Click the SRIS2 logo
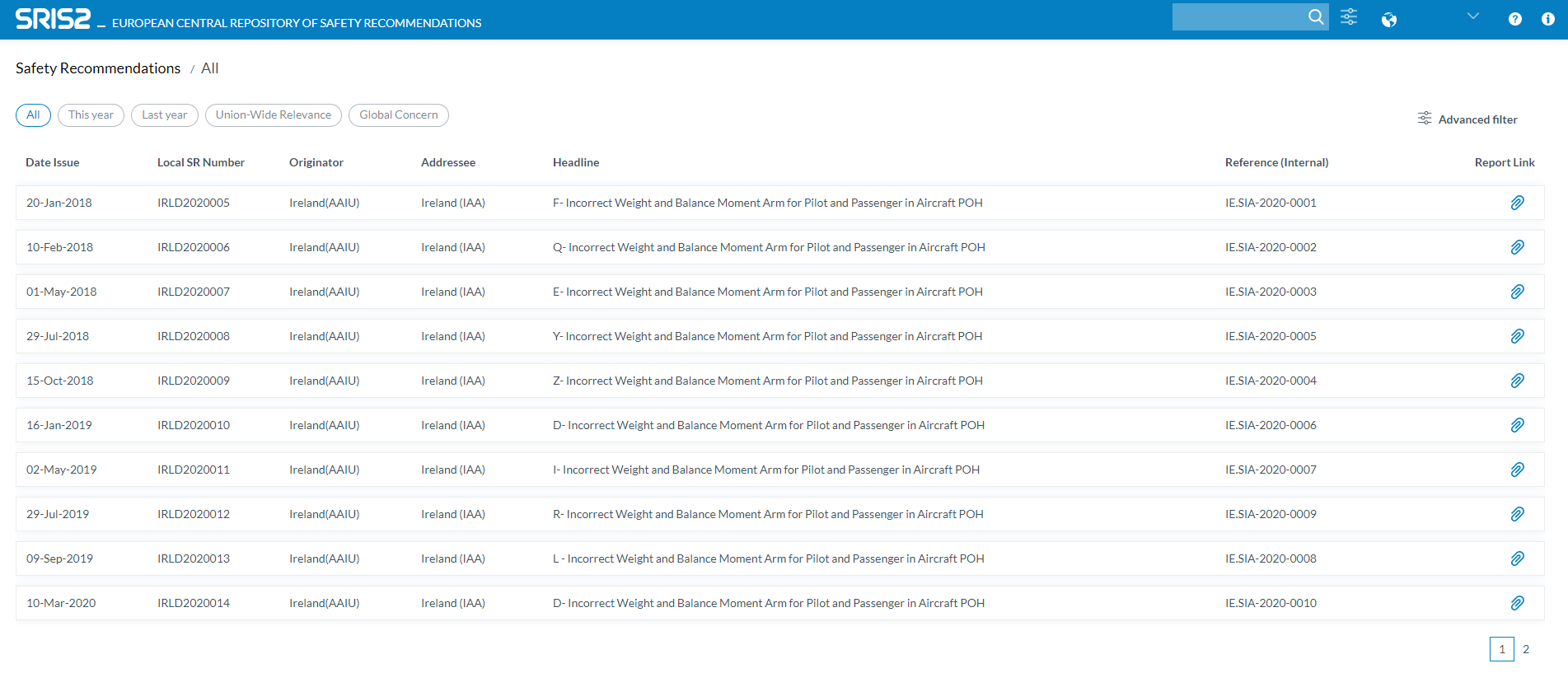Screen dimensions: 1568x687 point(53,19)
